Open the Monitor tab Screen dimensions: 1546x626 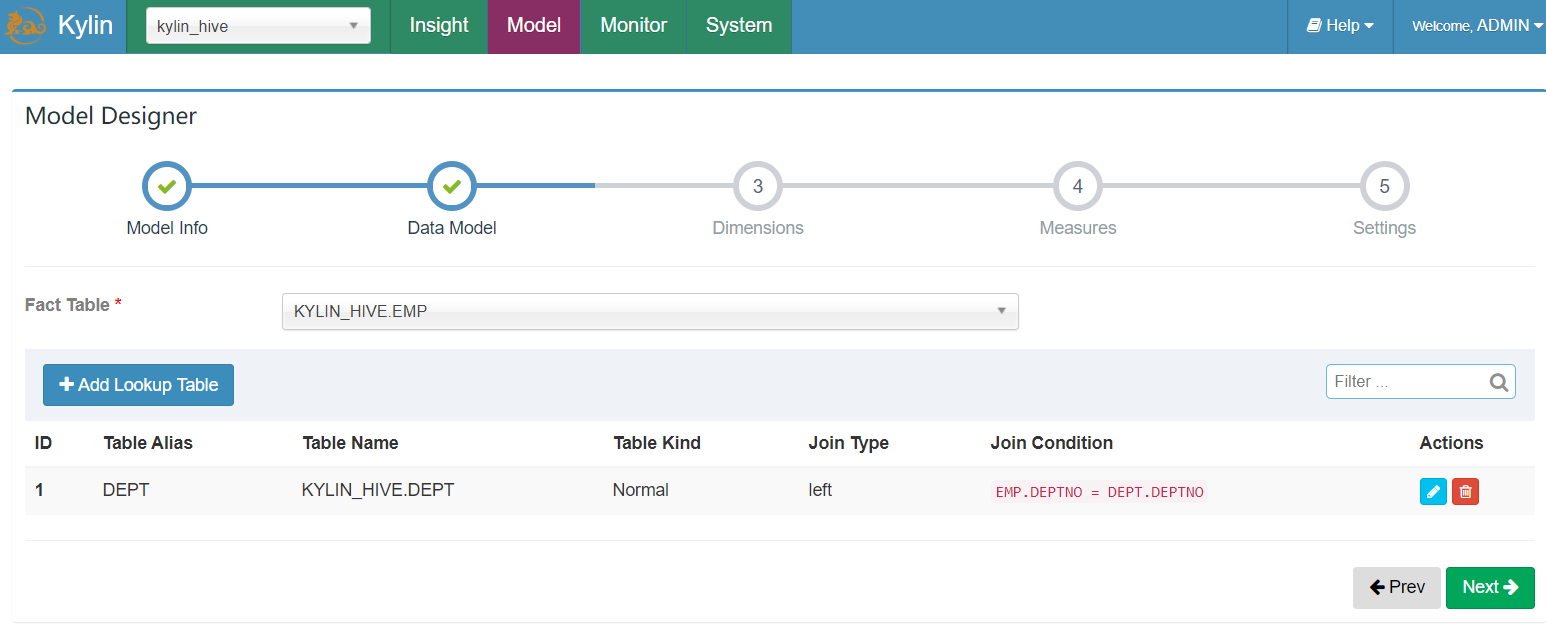(633, 26)
